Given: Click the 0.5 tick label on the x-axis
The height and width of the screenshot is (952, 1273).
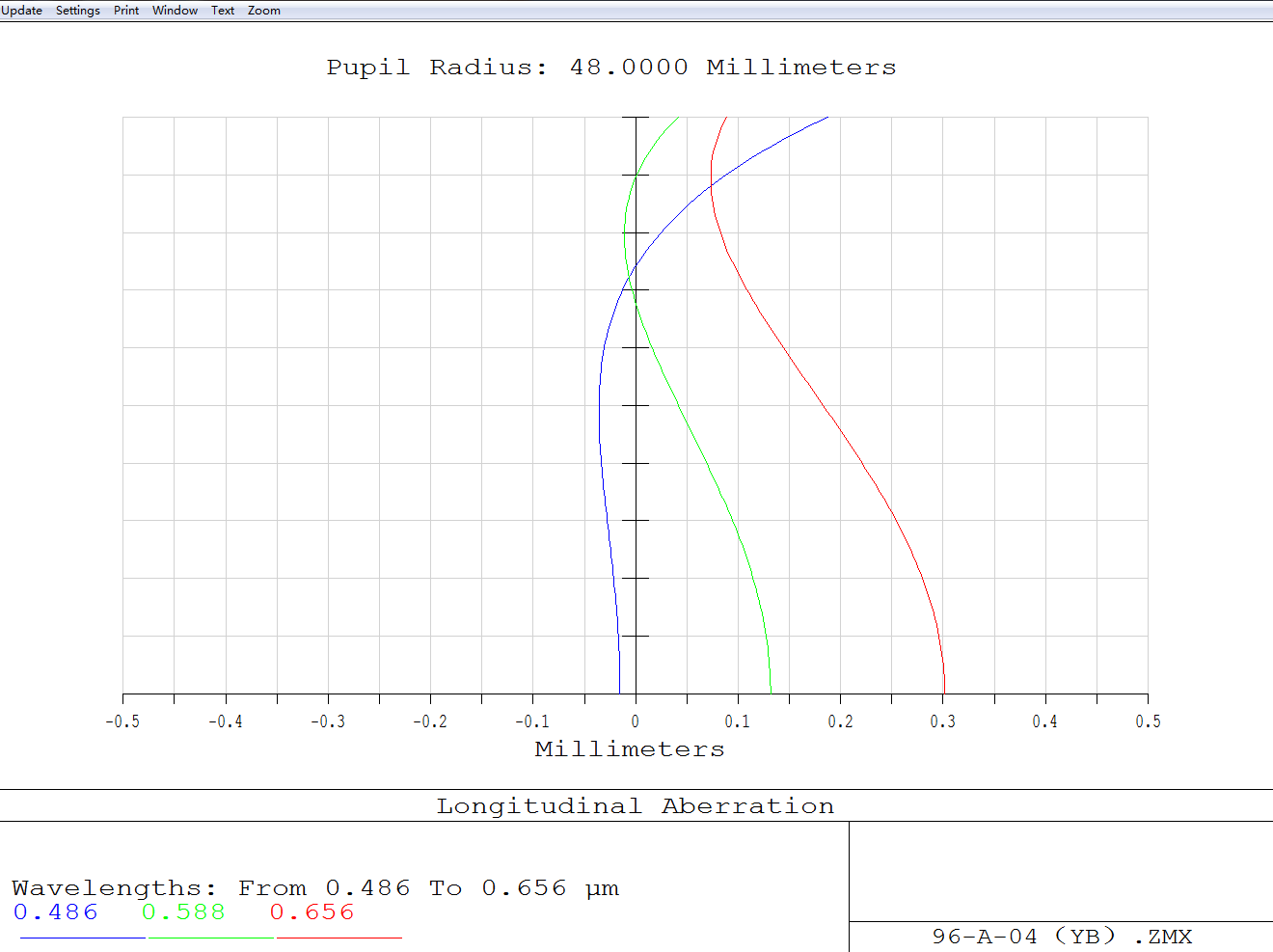Looking at the screenshot, I should tap(1148, 721).
